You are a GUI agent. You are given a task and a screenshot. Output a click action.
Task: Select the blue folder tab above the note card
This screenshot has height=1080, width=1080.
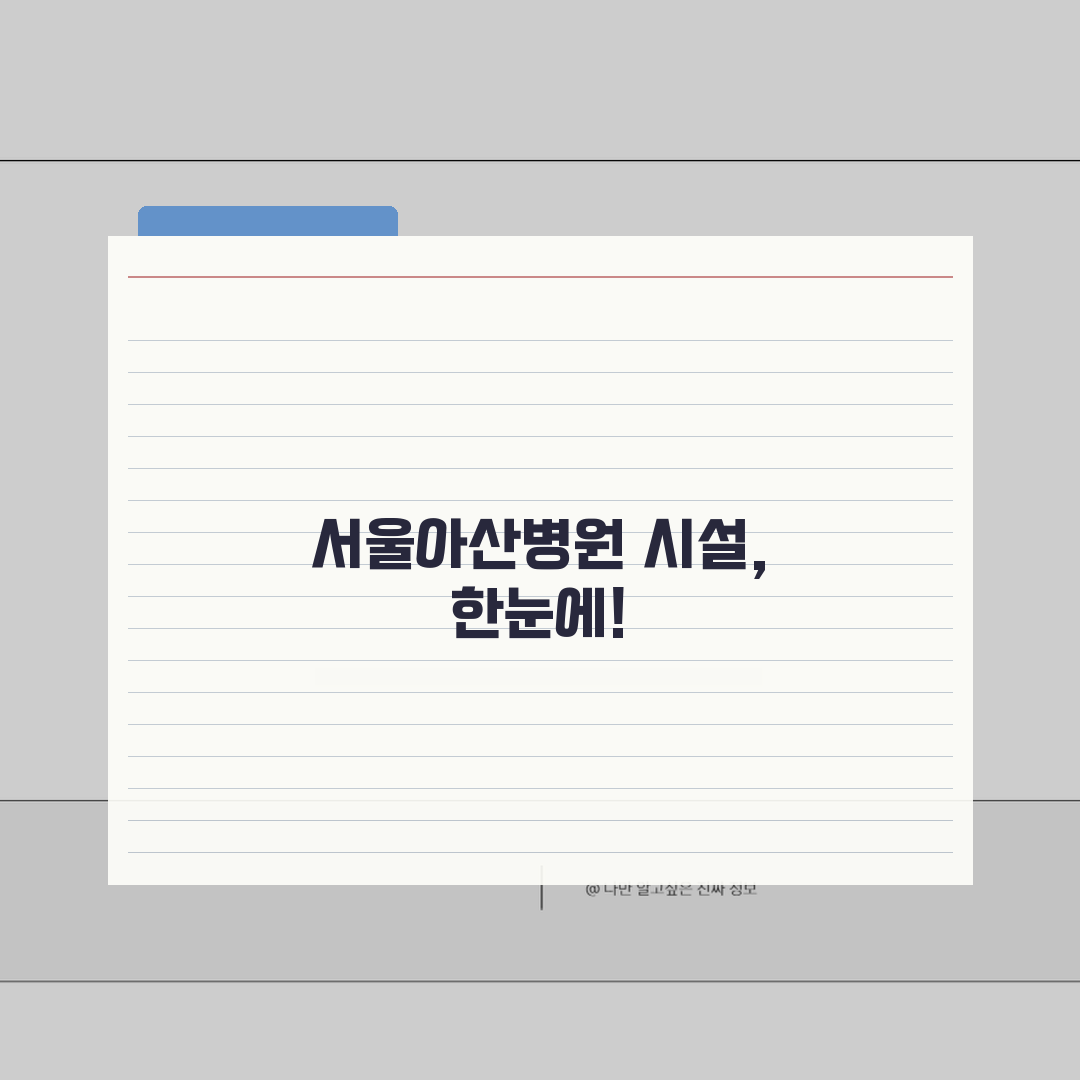268,221
